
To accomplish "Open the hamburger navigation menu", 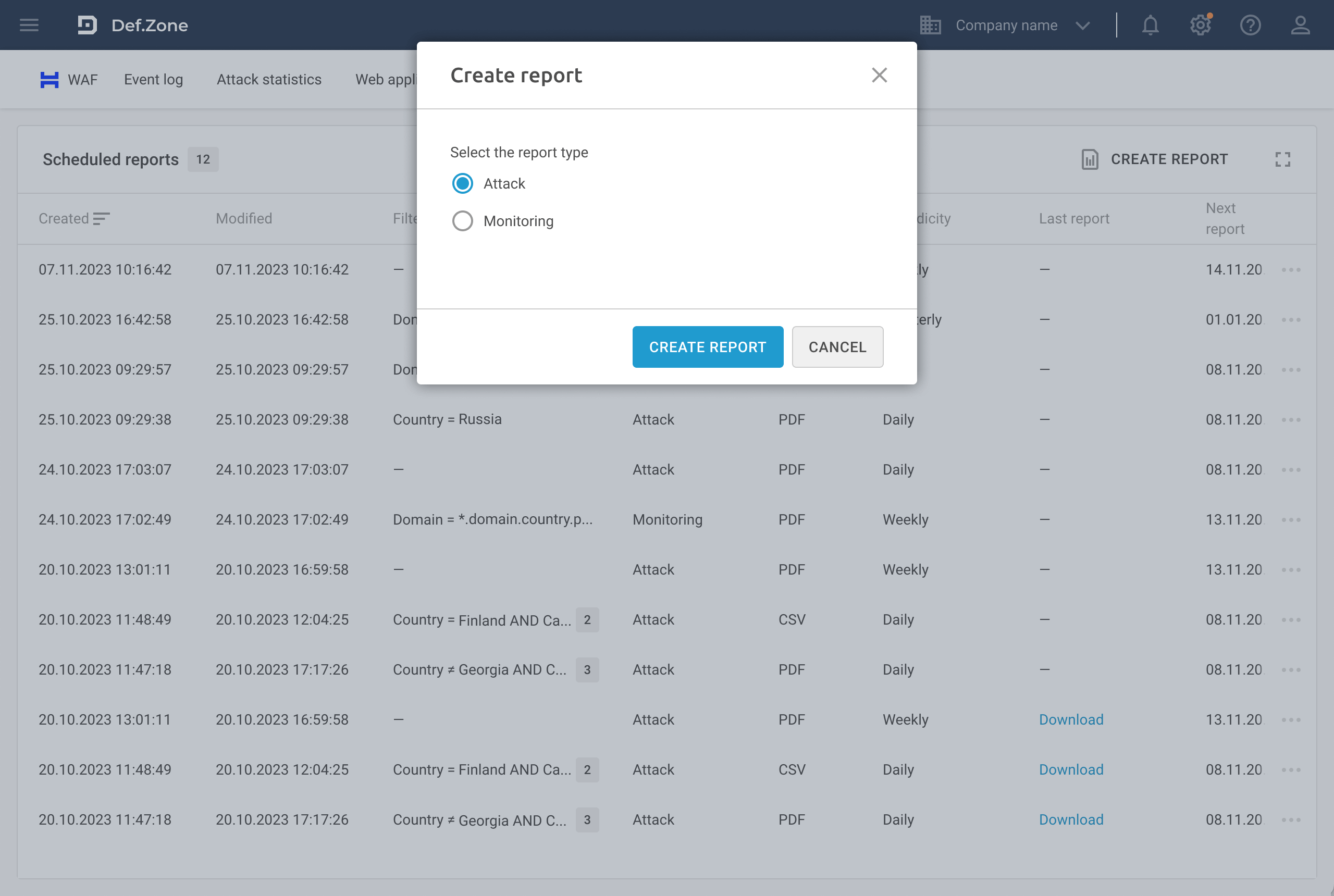I will 29,24.
